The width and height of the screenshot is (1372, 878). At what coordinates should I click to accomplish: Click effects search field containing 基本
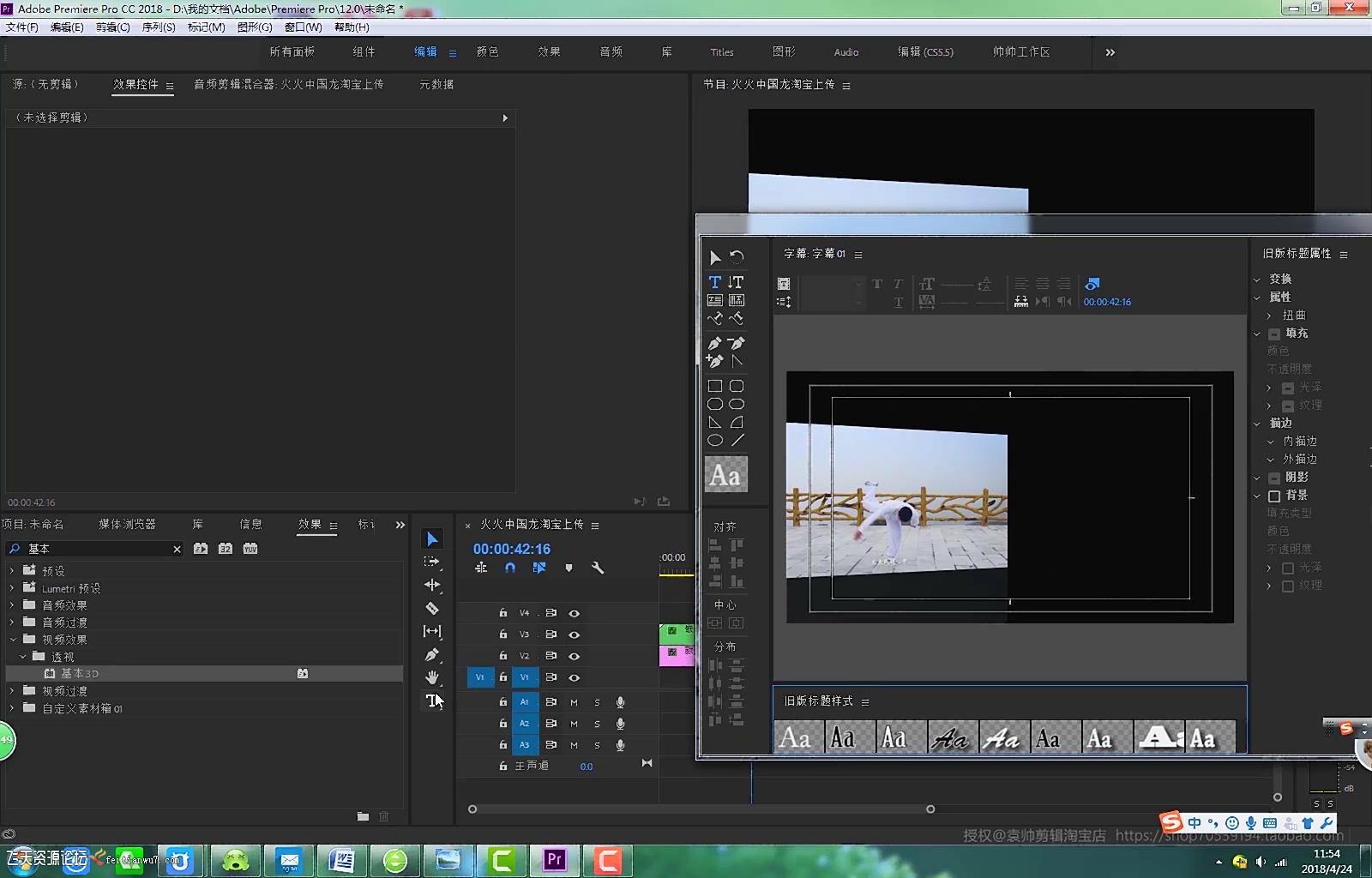pyautogui.click(x=94, y=549)
